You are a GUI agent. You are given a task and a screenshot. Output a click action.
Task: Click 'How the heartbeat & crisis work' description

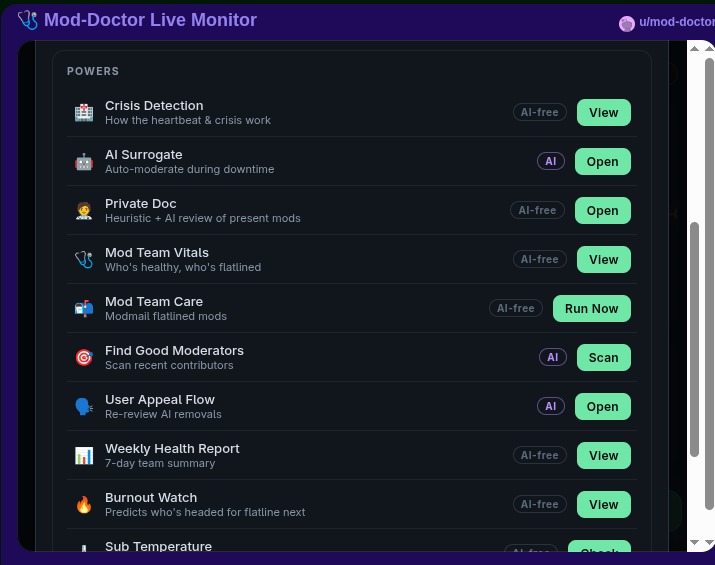tap(188, 120)
